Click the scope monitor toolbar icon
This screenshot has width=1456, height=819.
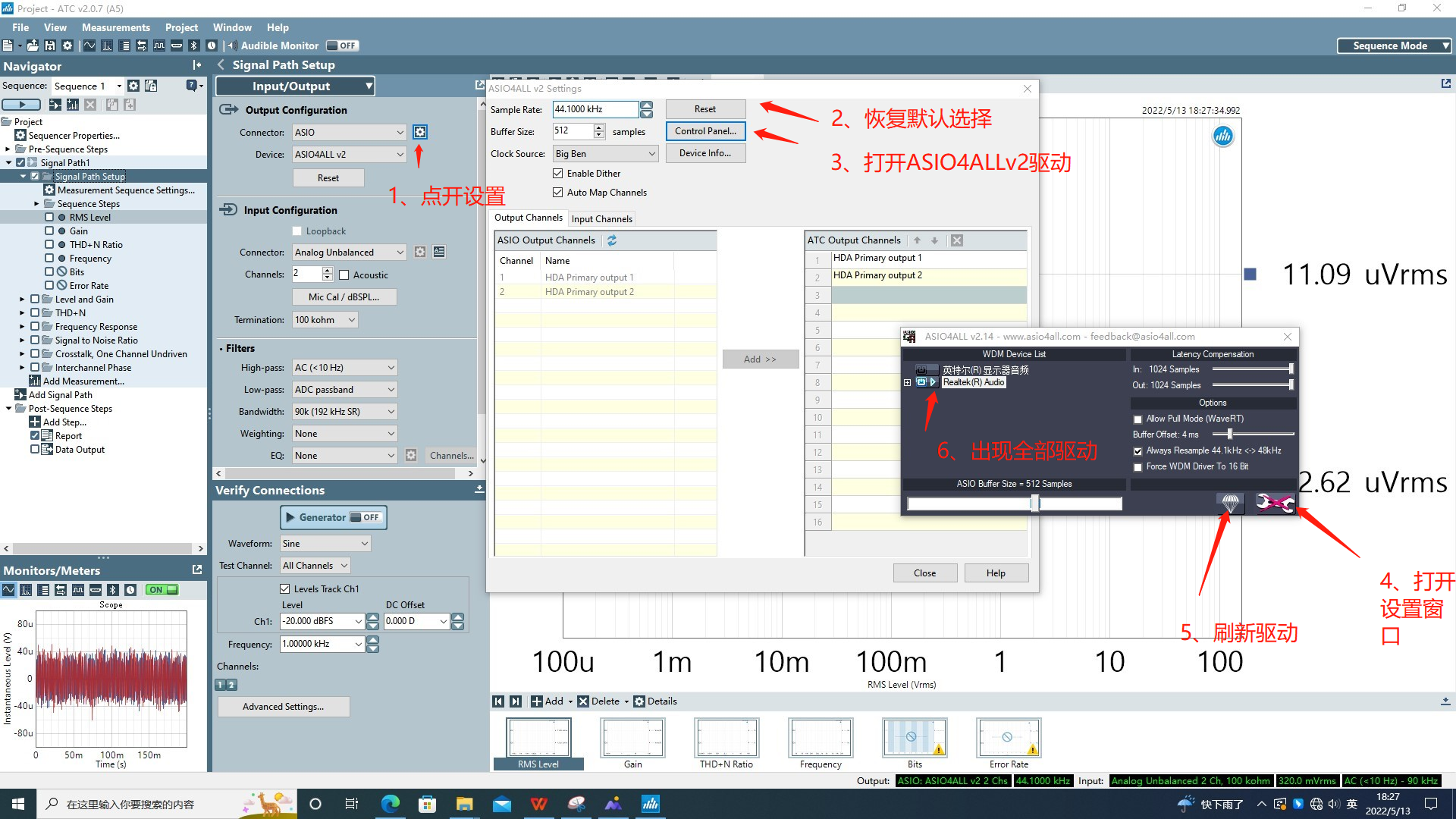pos(89,45)
